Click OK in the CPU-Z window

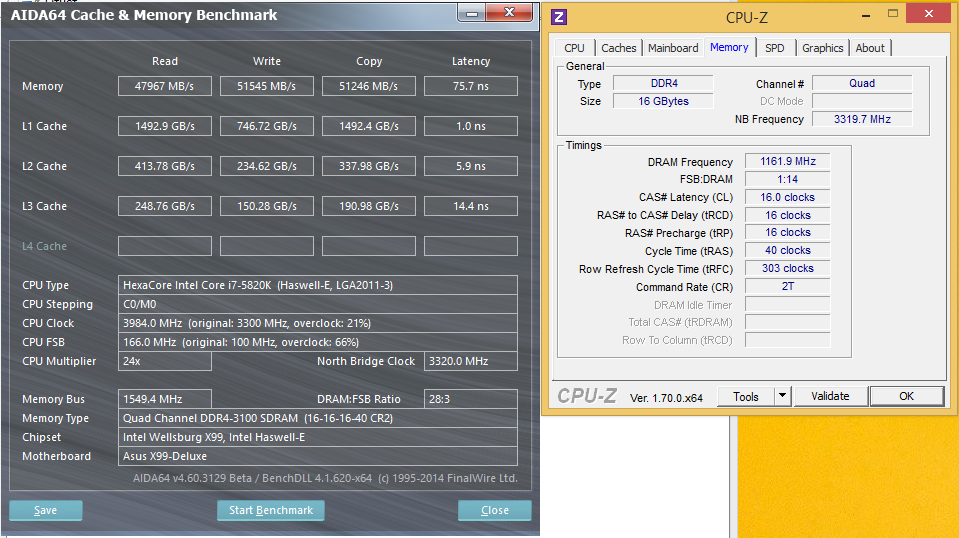pos(906,396)
